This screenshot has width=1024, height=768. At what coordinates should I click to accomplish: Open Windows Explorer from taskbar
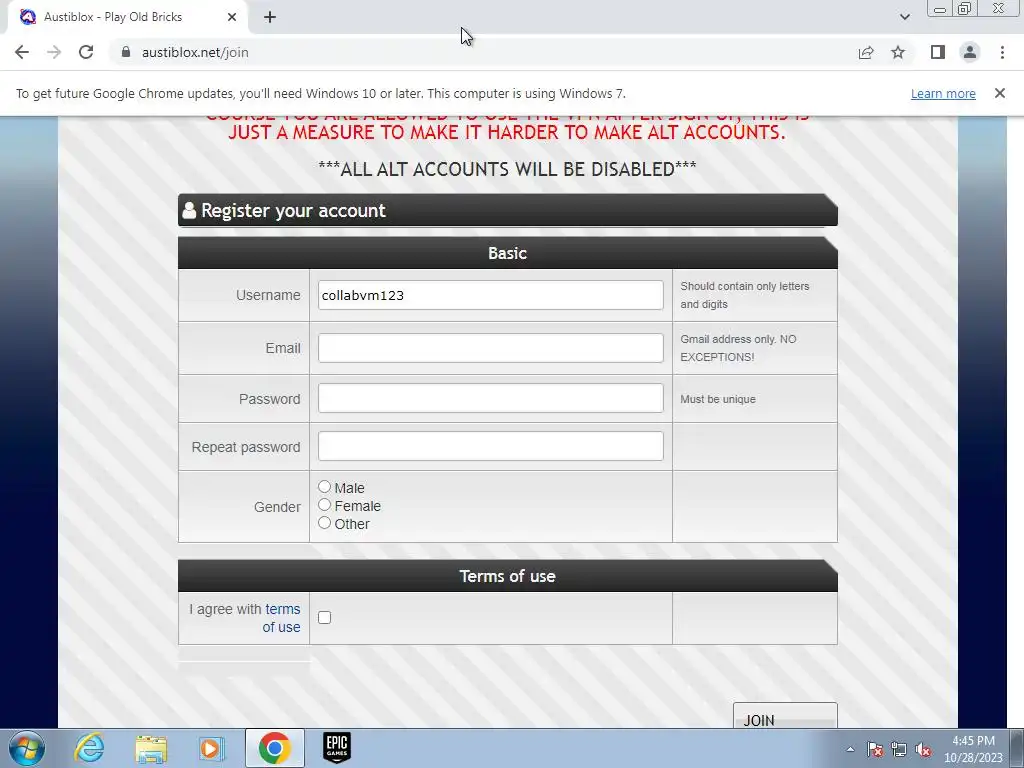[151, 748]
